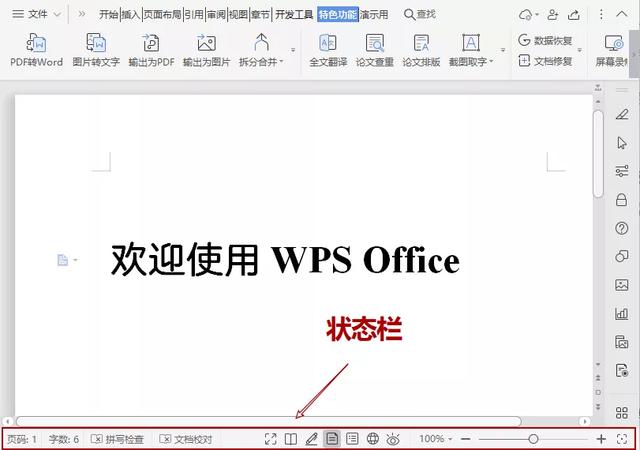The height and width of the screenshot is (450, 640).
Task: Switch to reading layout view
Action: coord(291,439)
